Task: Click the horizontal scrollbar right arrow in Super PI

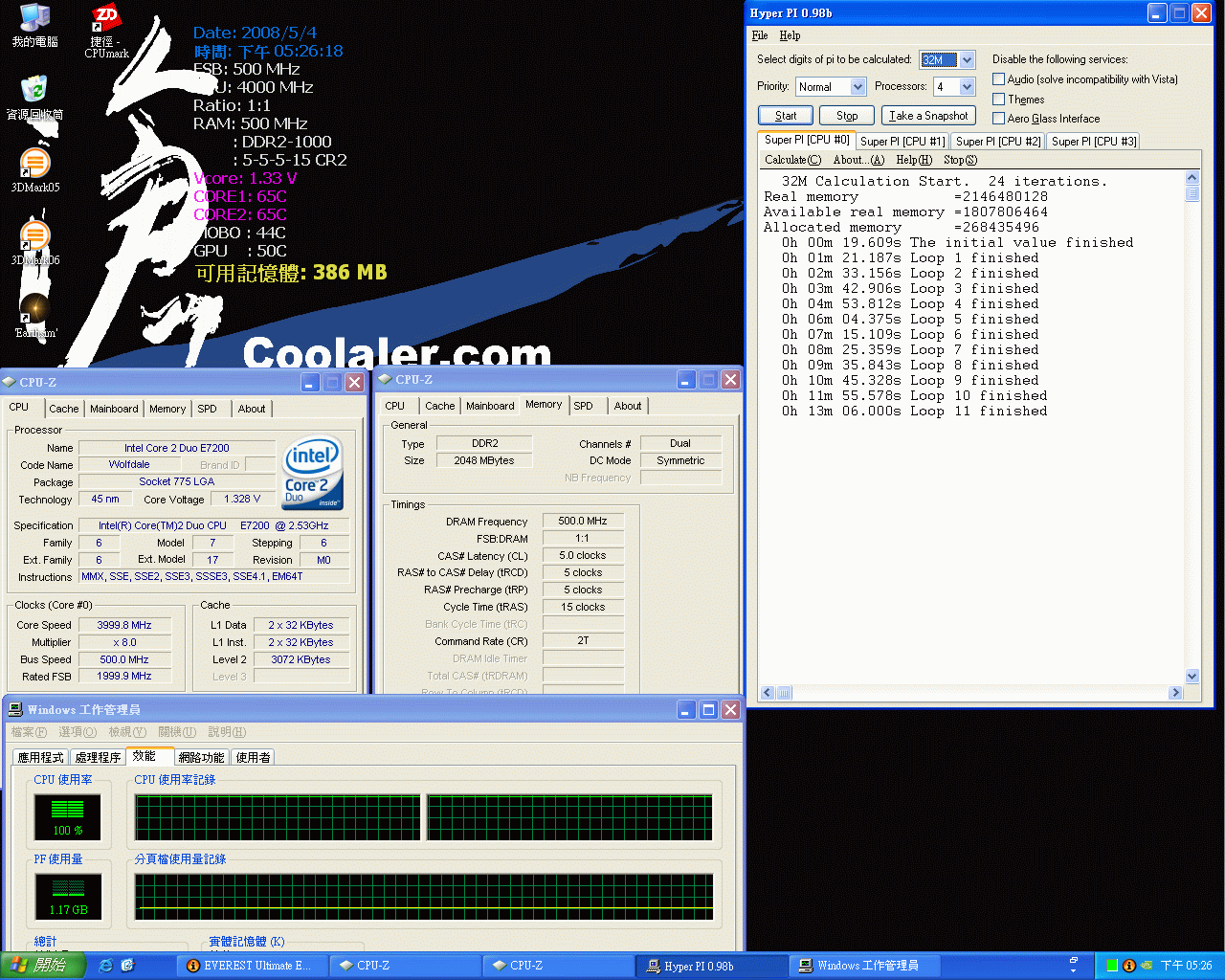Action: (x=1176, y=692)
